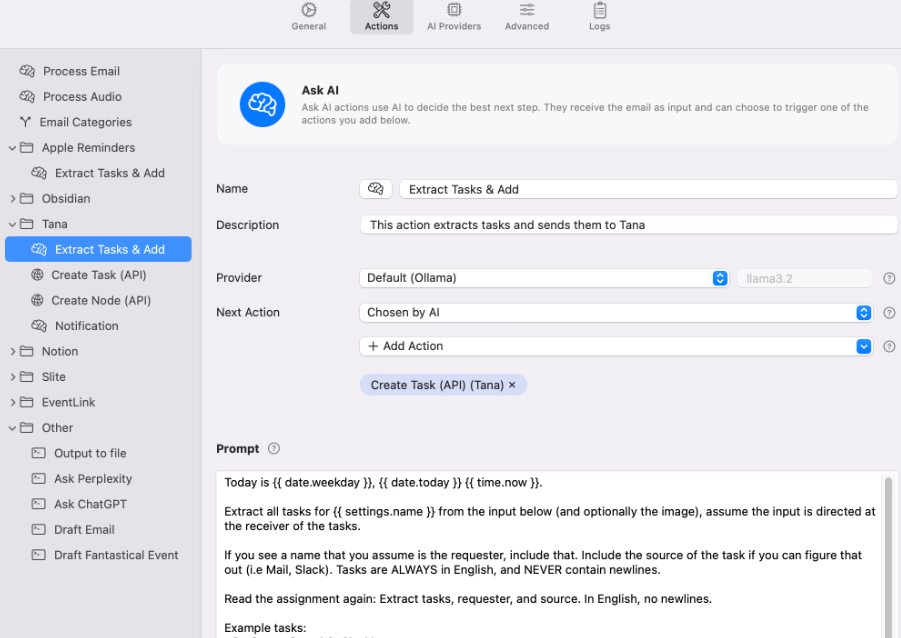This screenshot has width=901, height=638.
Task: Remove the Create Task (API) (Tana) tag
Action: (x=512, y=385)
